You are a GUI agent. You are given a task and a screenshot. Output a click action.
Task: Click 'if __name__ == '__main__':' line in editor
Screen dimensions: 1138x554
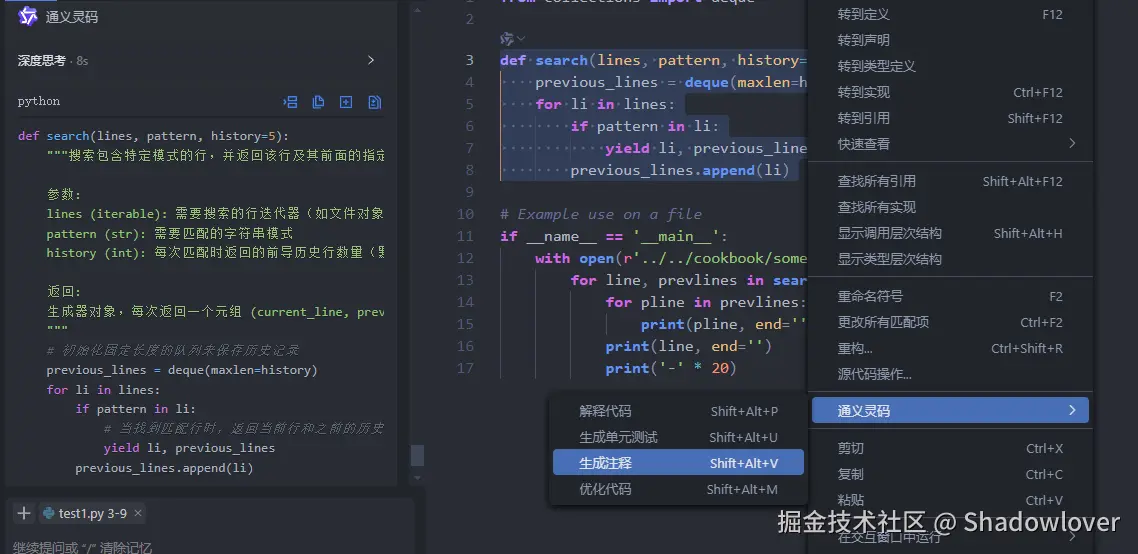point(614,236)
